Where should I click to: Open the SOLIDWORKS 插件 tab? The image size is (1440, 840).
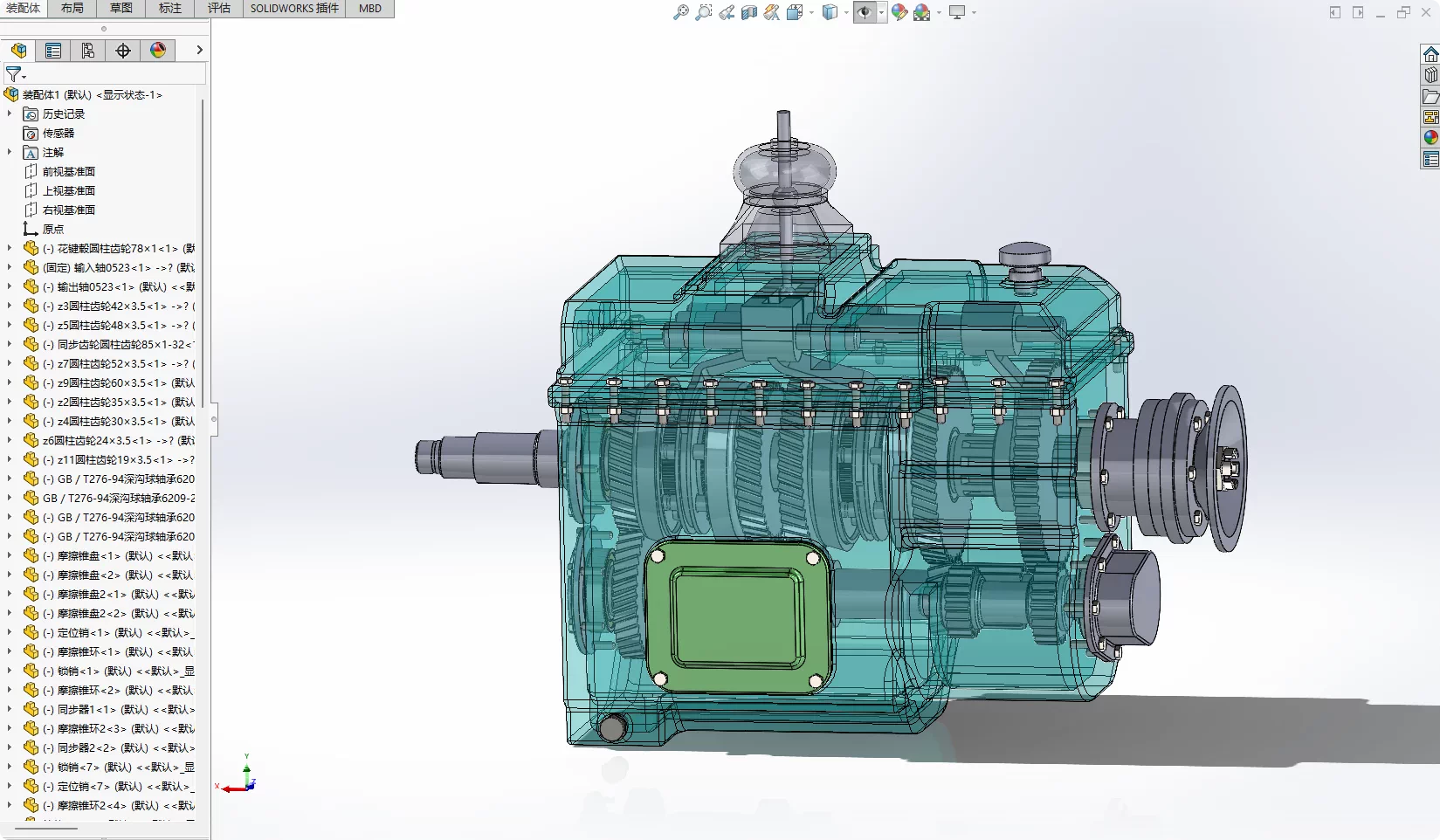(x=294, y=8)
